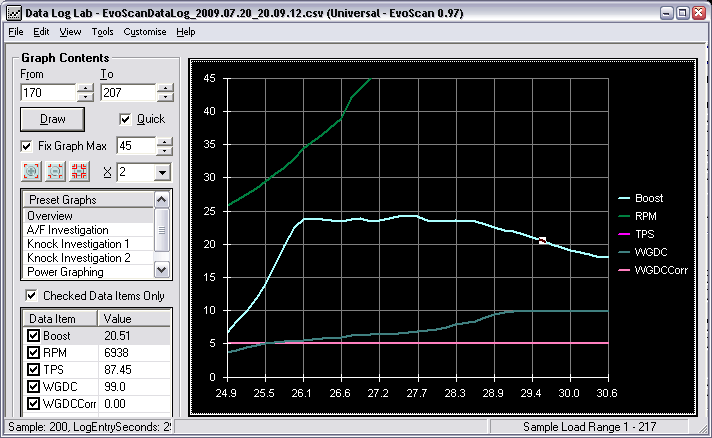Click the WGDCCorr value 0.00
The height and width of the screenshot is (438, 712).
(x=114, y=404)
